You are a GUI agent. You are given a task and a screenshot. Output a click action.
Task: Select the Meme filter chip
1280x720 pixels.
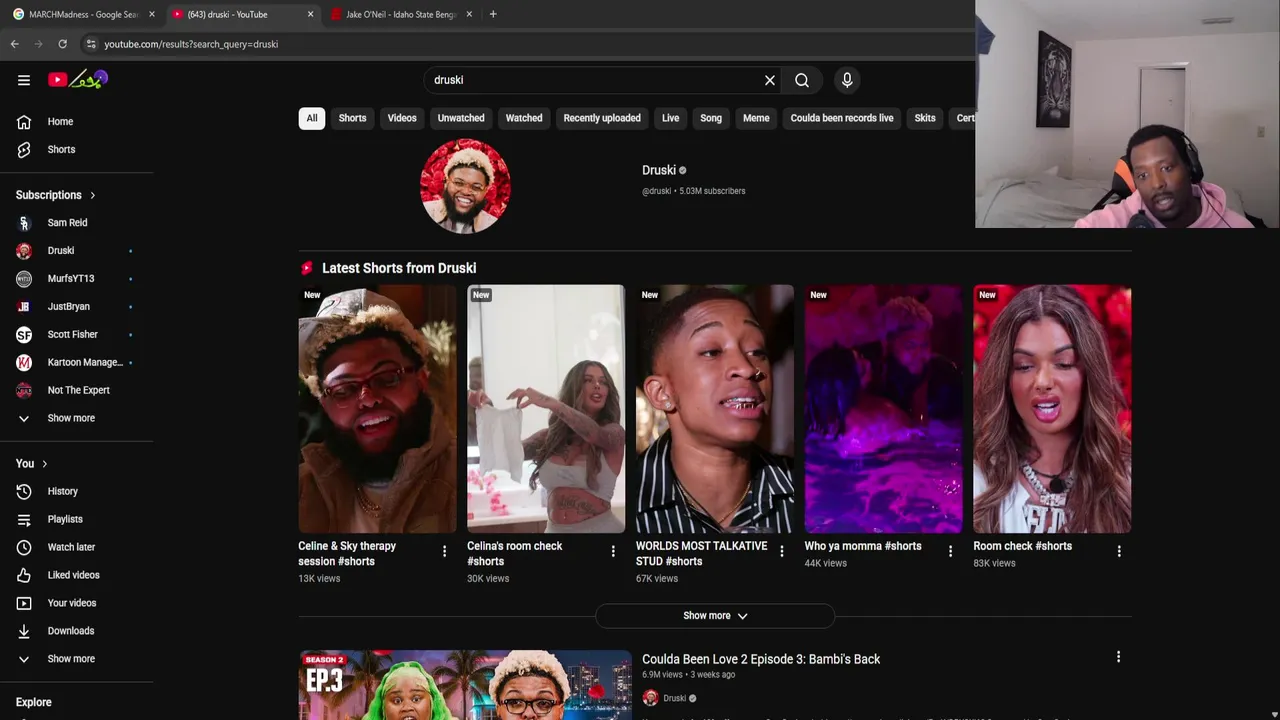(x=756, y=118)
